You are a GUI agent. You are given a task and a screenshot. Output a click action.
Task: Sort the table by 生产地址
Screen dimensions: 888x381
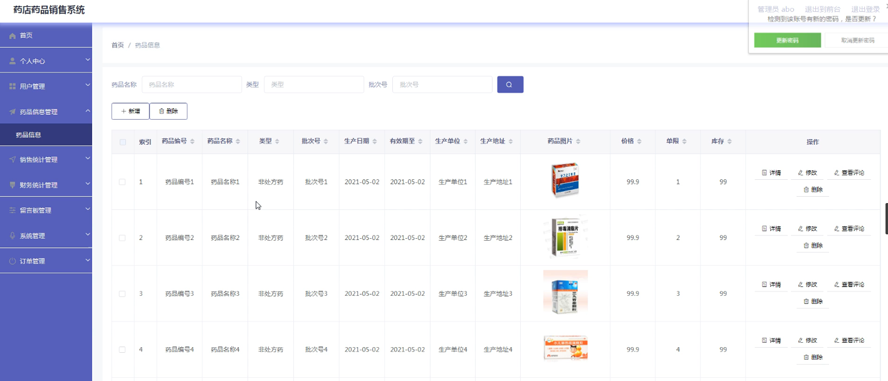tap(510, 142)
